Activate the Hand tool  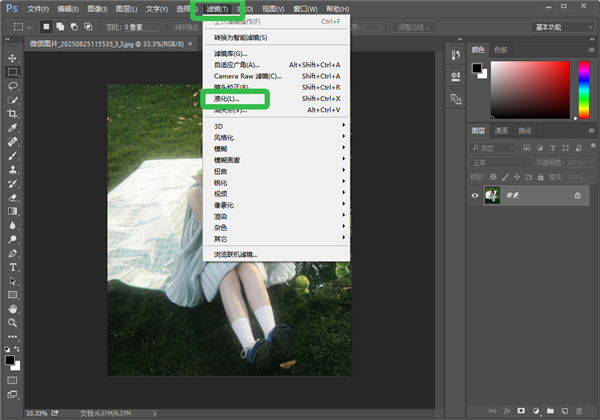point(13,309)
